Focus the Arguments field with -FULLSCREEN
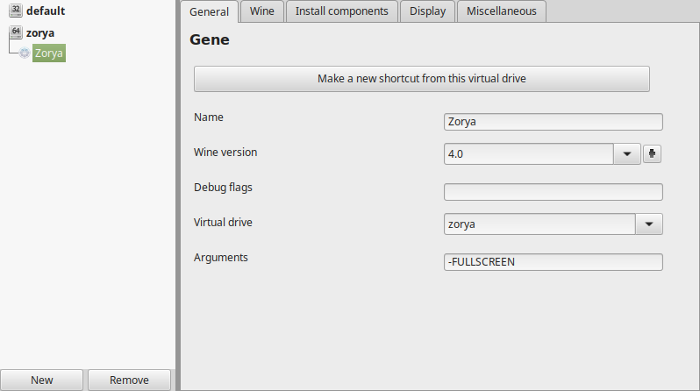The height and width of the screenshot is (391, 700). pos(553,262)
